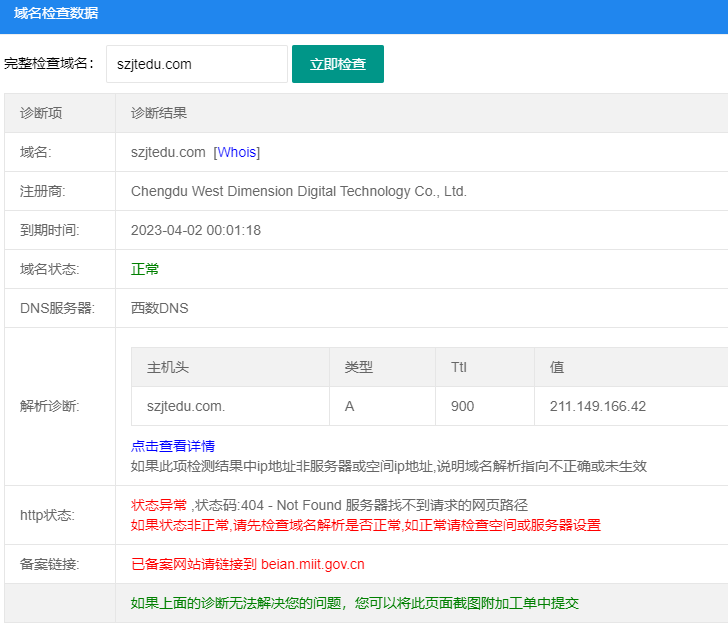Click the domain name input field
The height and width of the screenshot is (626, 728).
coord(196,64)
